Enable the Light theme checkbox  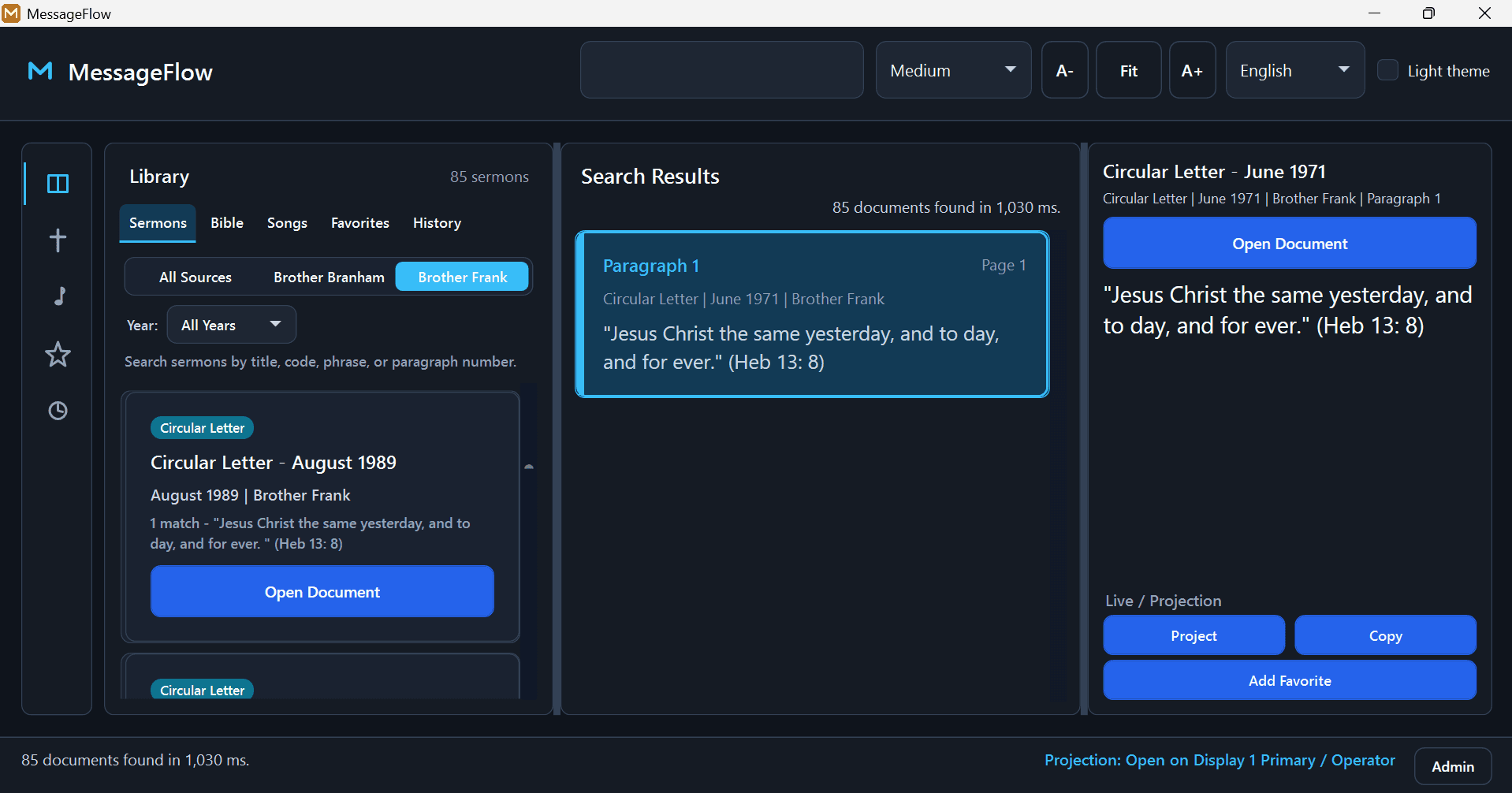[x=1387, y=70]
